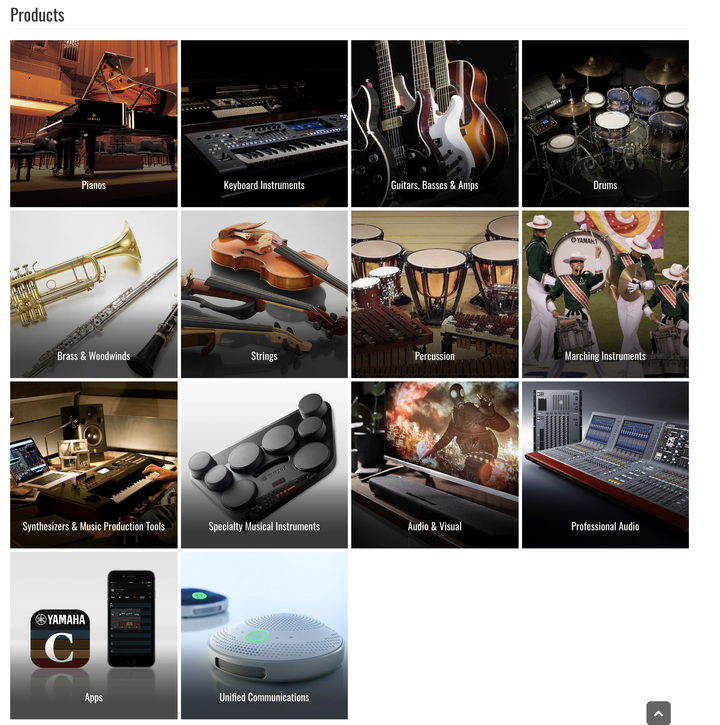Click the scroll-to-top chevron button

(x=658, y=713)
